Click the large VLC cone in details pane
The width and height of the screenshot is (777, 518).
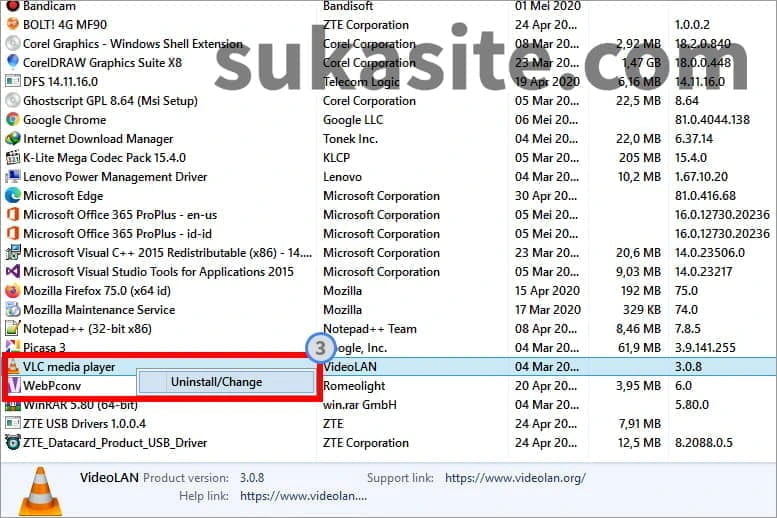tap(41, 491)
